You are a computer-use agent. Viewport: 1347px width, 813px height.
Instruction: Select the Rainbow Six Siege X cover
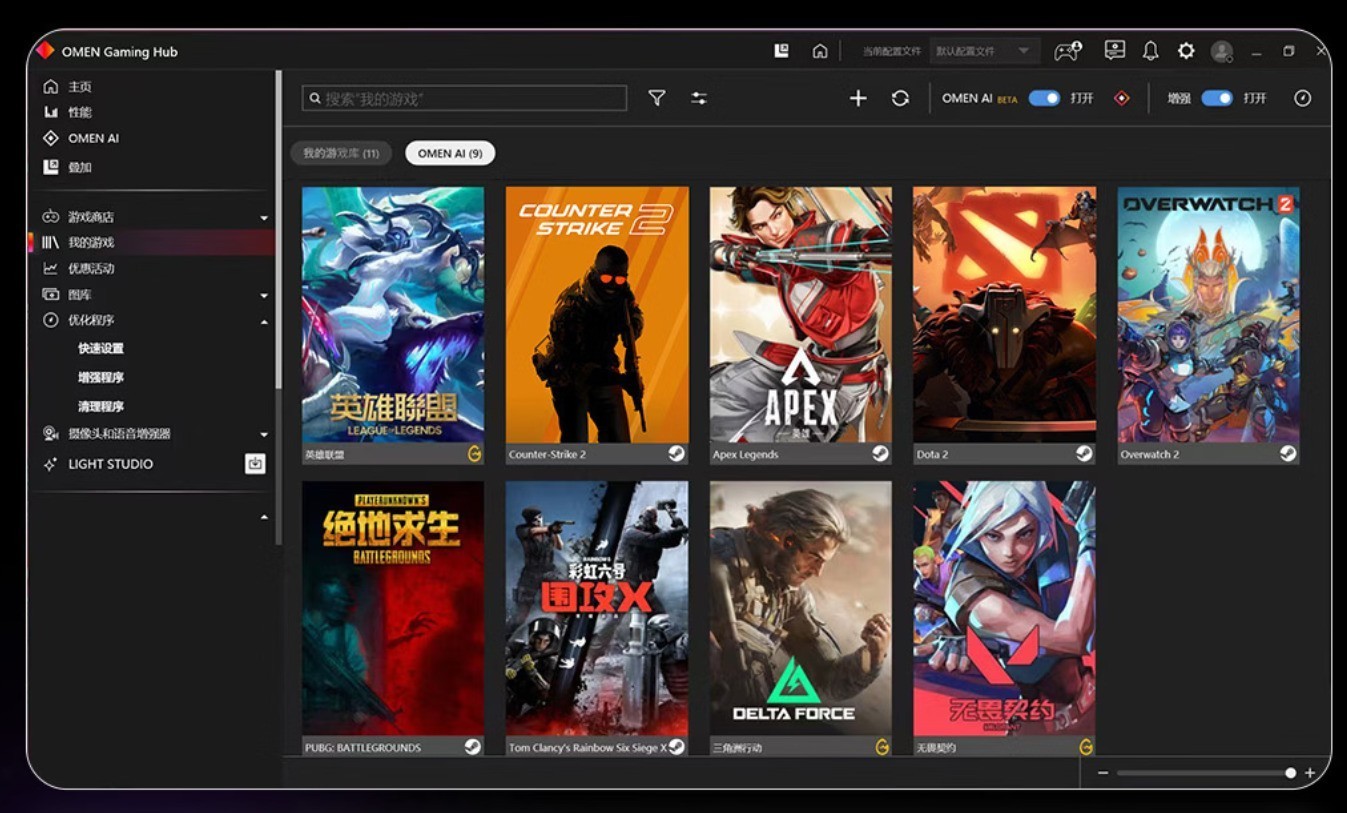coord(597,608)
